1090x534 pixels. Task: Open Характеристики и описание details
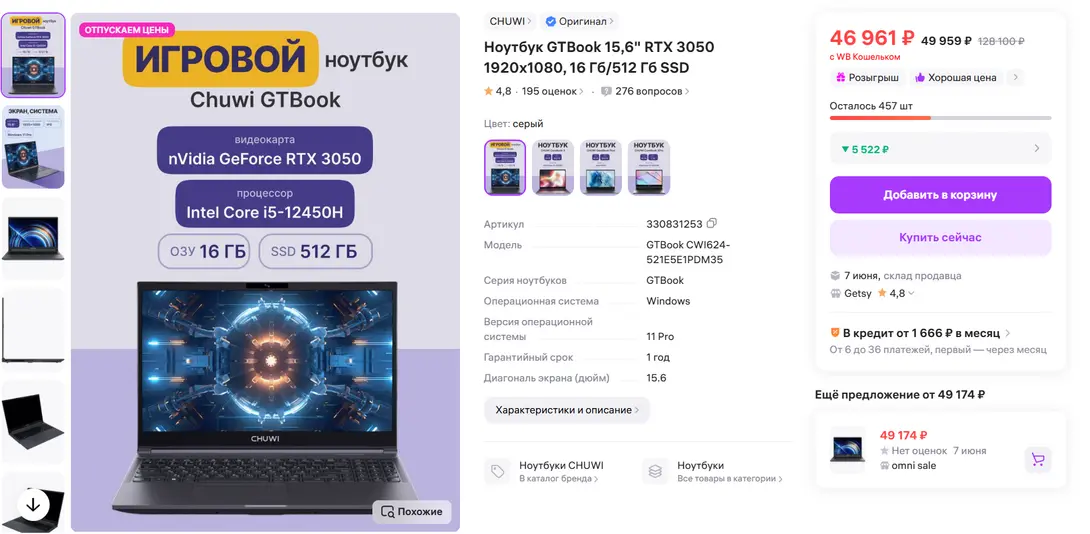pos(567,410)
